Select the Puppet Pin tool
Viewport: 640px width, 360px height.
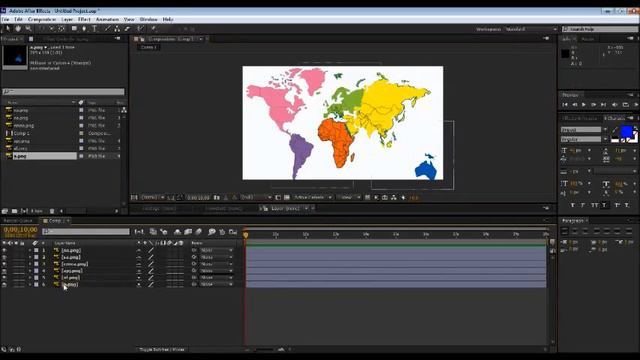click(x=154, y=29)
